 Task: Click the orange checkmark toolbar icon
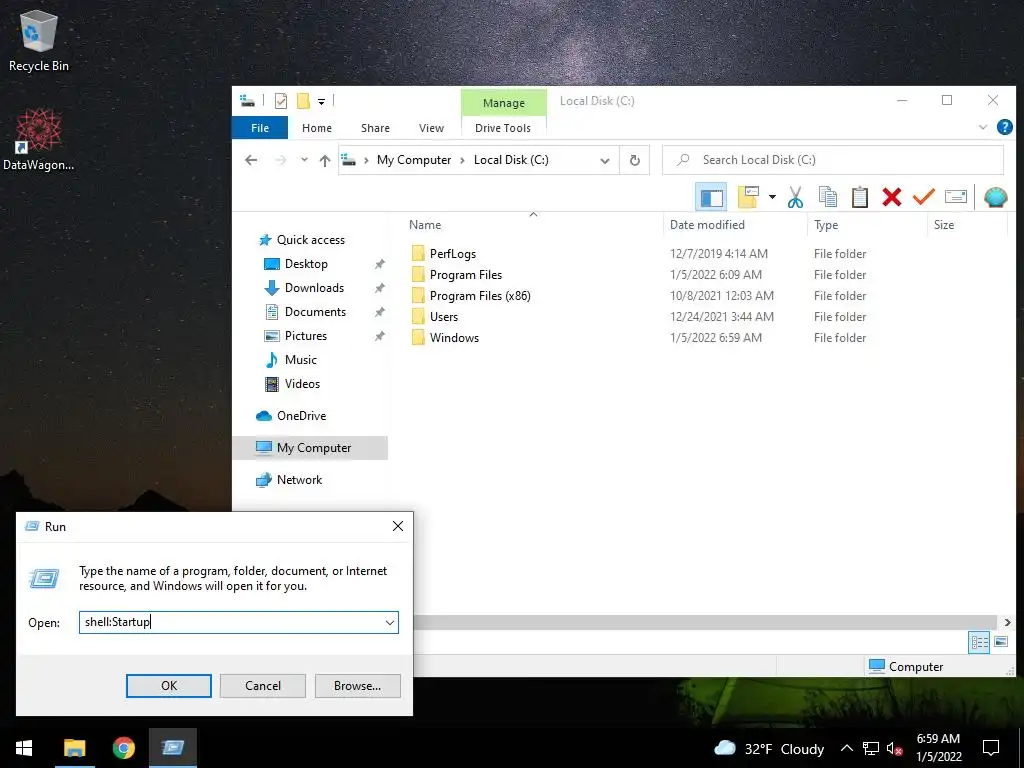click(923, 197)
